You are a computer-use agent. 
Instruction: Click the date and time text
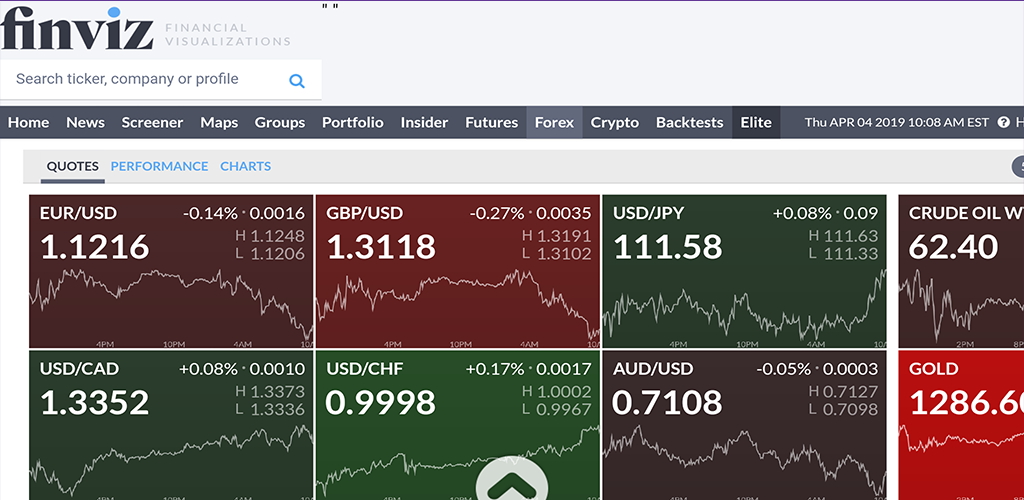point(897,122)
